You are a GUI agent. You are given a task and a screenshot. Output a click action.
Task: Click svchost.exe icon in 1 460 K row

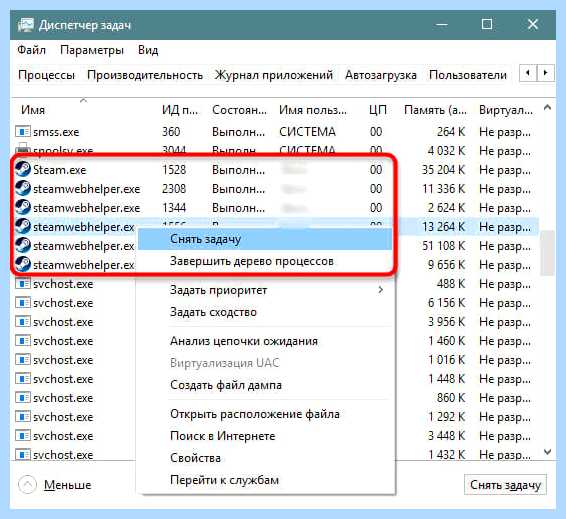[x=23, y=341]
